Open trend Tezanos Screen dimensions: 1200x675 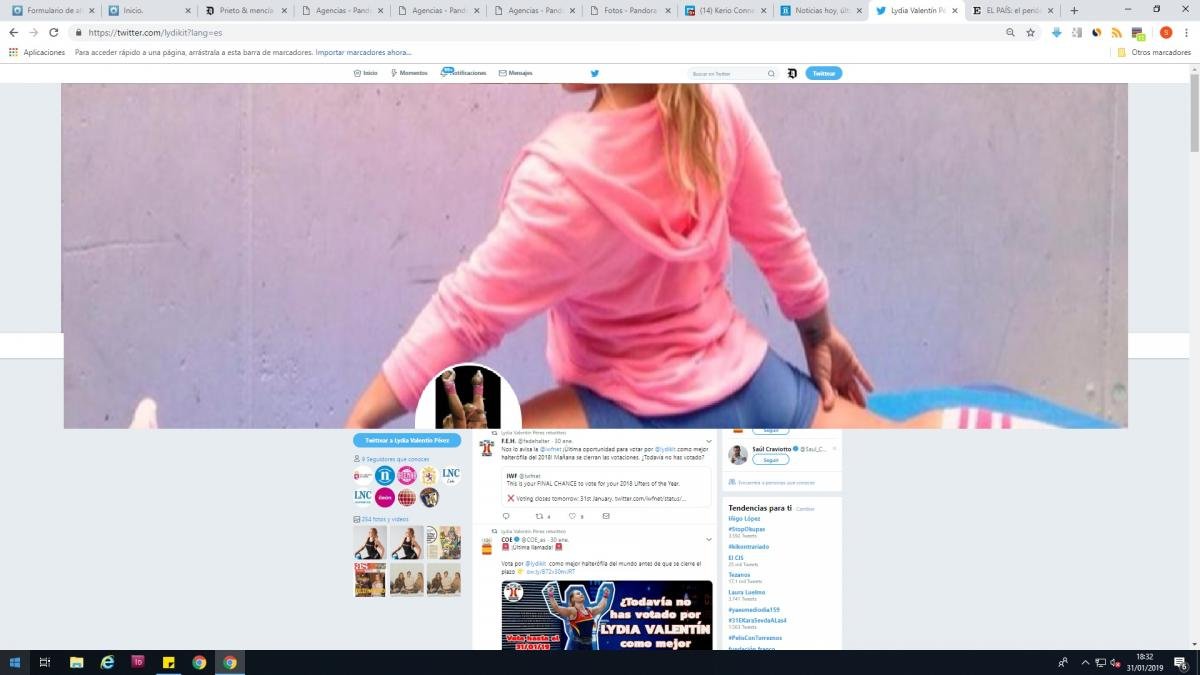click(x=739, y=575)
